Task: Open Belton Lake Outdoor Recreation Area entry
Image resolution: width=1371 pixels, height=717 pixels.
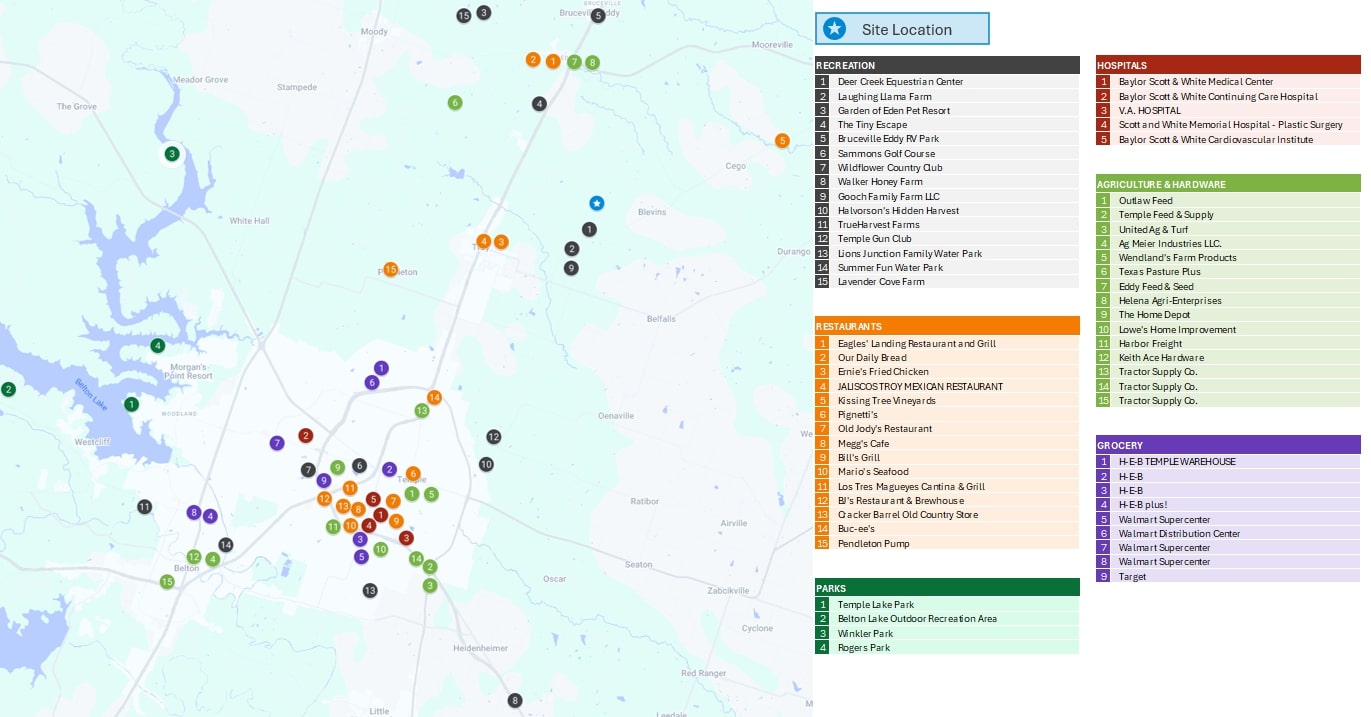Action: (917, 619)
